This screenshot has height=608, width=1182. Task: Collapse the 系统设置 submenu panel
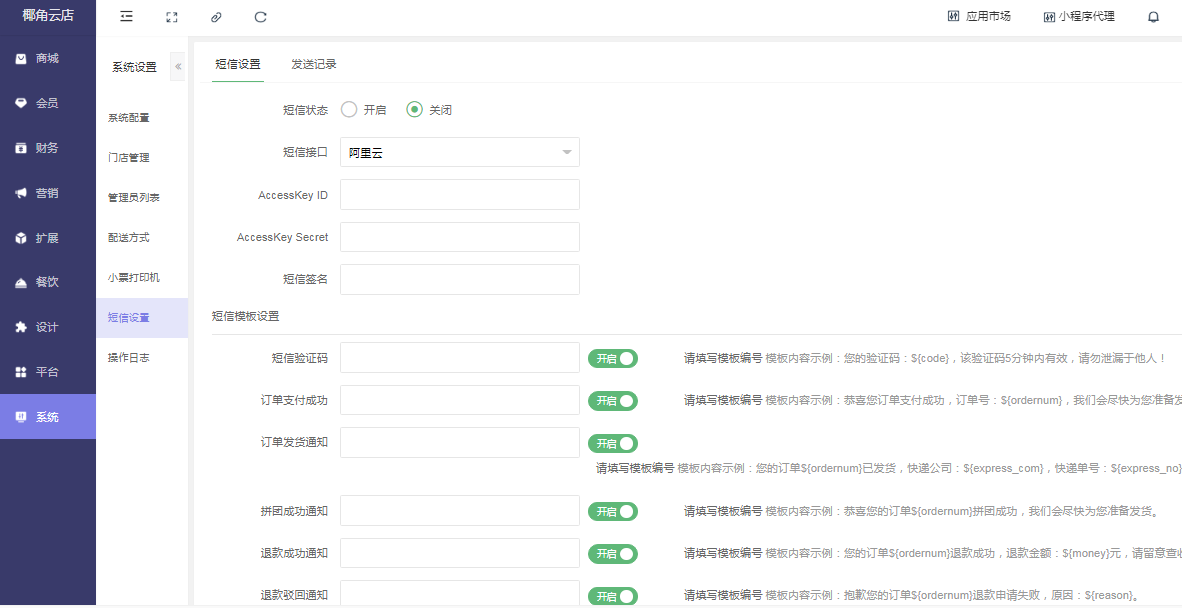[x=178, y=67]
